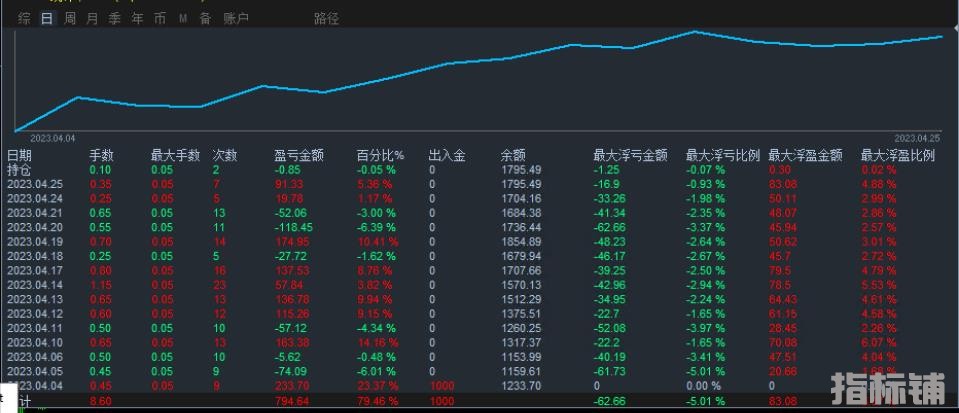Screen dimensions: 959x413
Task: Select the 2023.04.13 date row
Action: coord(480,299)
